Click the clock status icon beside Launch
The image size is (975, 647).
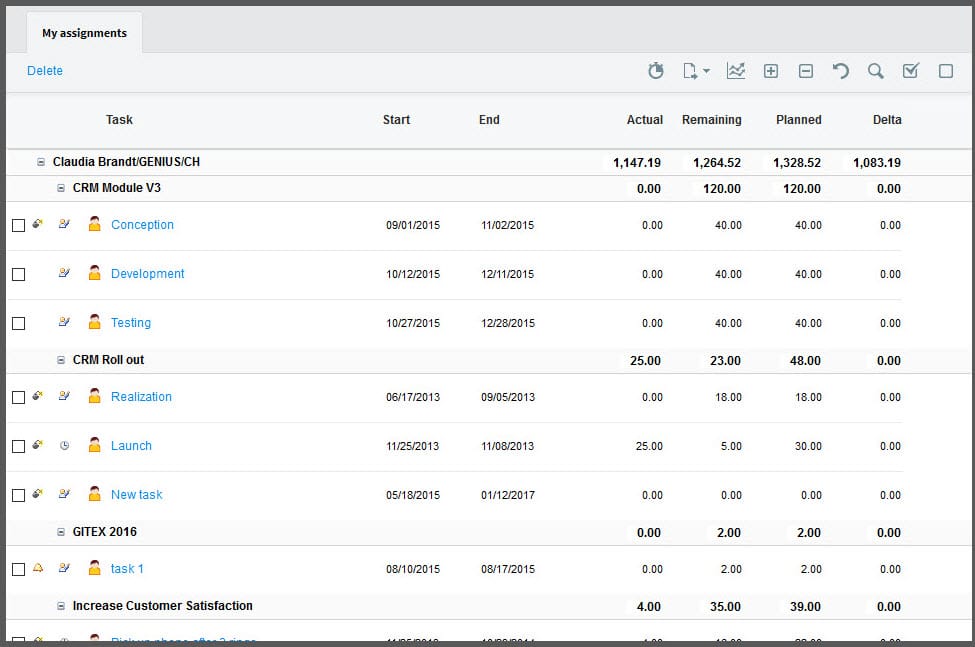(x=65, y=446)
